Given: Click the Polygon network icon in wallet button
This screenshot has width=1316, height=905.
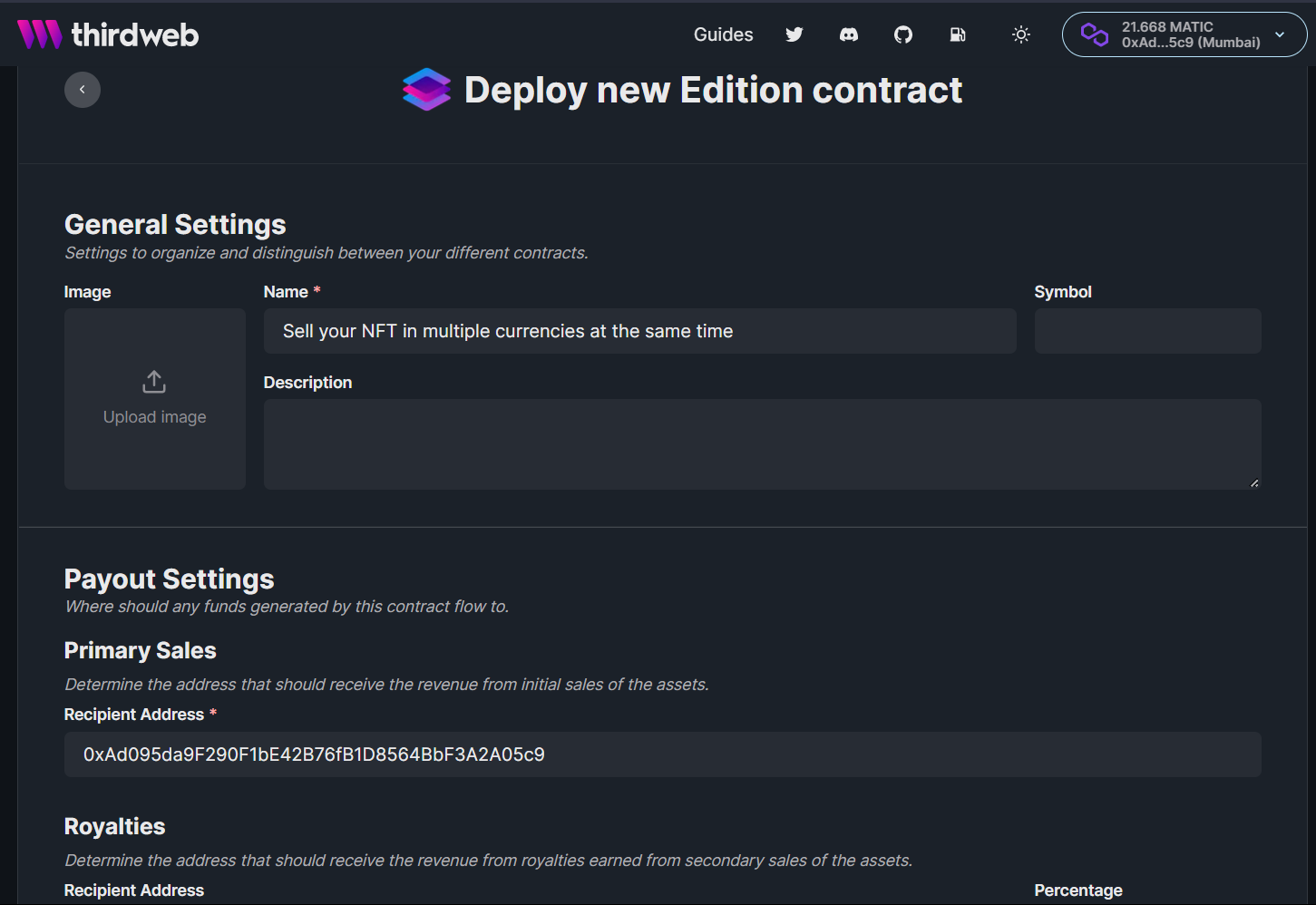Looking at the screenshot, I should [1095, 34].
